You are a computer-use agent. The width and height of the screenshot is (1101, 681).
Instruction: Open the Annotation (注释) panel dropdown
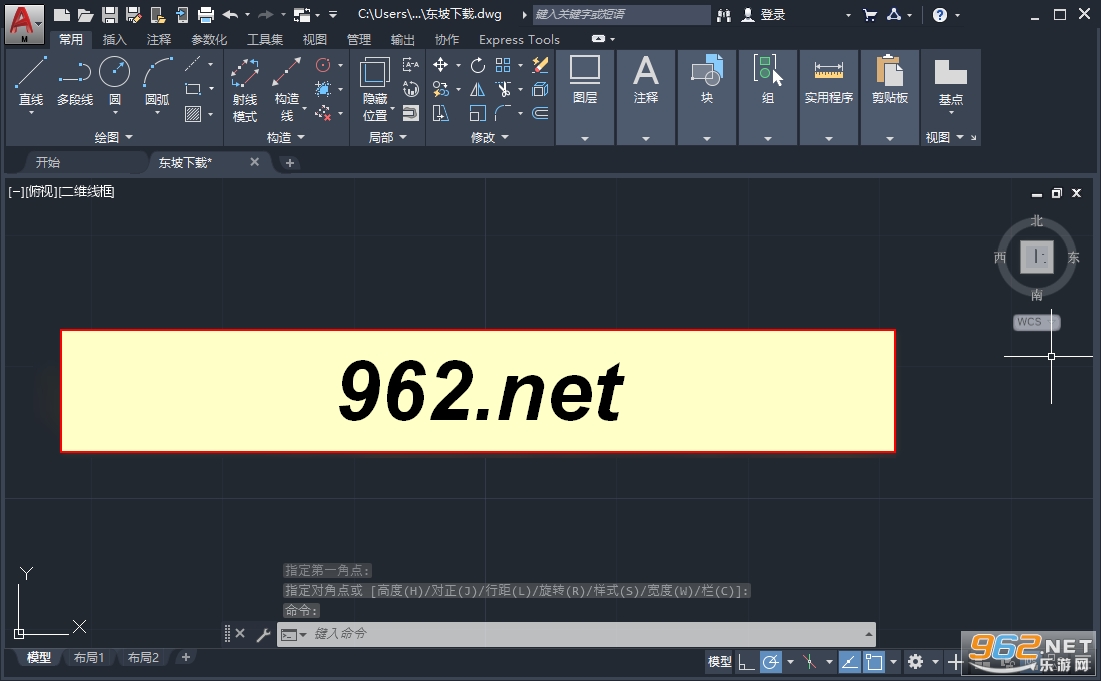coord(646,138)
